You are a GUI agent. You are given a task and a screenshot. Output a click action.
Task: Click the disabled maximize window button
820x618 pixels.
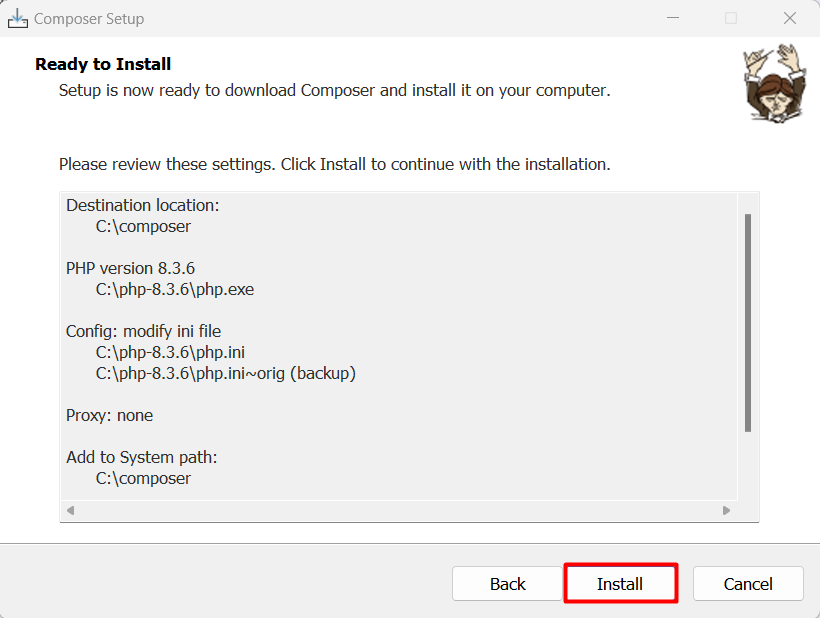[x=731, y=18]
